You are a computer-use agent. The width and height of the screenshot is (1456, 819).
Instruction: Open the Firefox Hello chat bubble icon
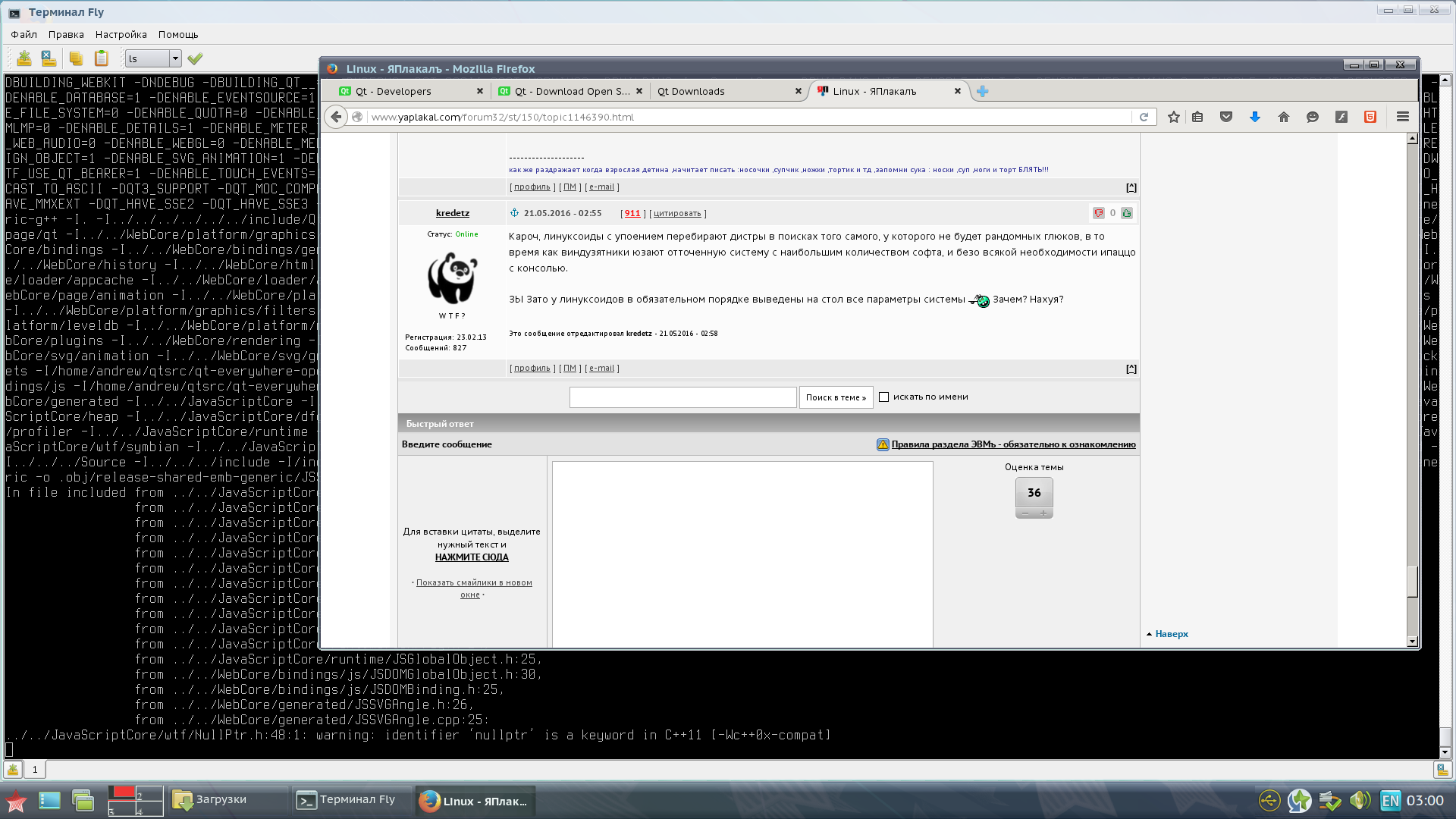click(1313, 117)
